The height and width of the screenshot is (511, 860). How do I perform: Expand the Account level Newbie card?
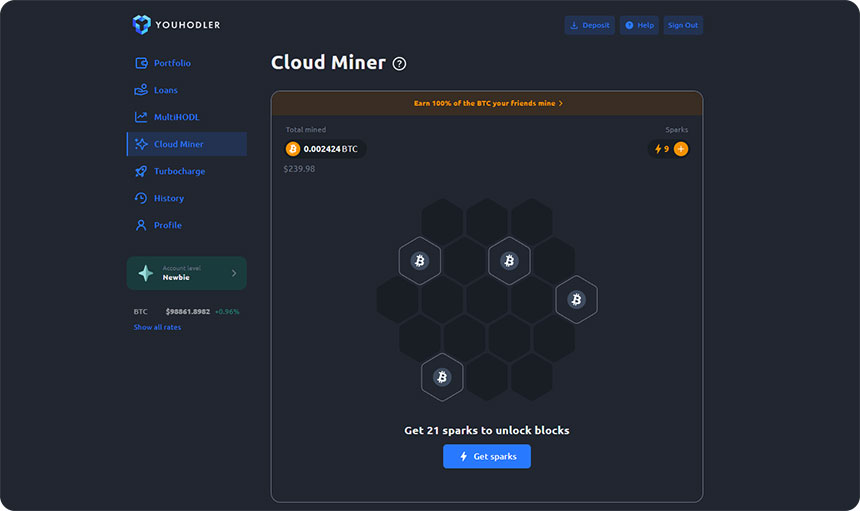point(186,273)
